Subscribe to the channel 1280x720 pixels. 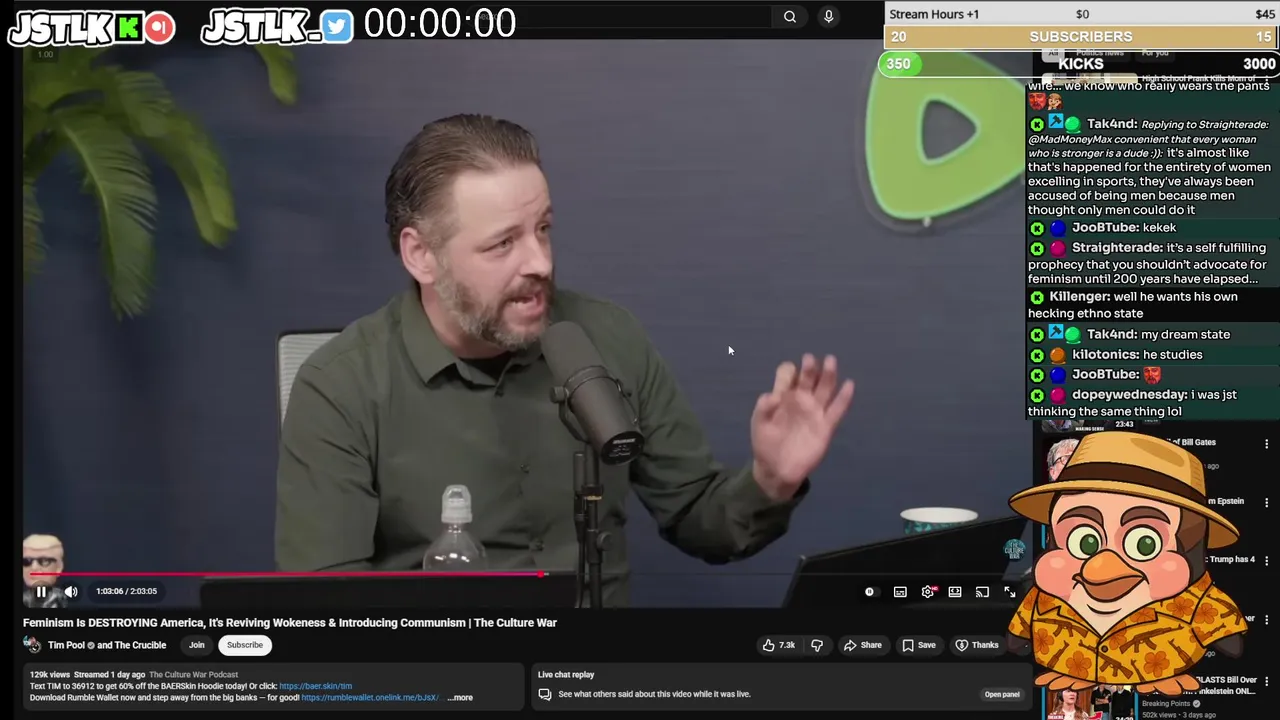(244, 645)
